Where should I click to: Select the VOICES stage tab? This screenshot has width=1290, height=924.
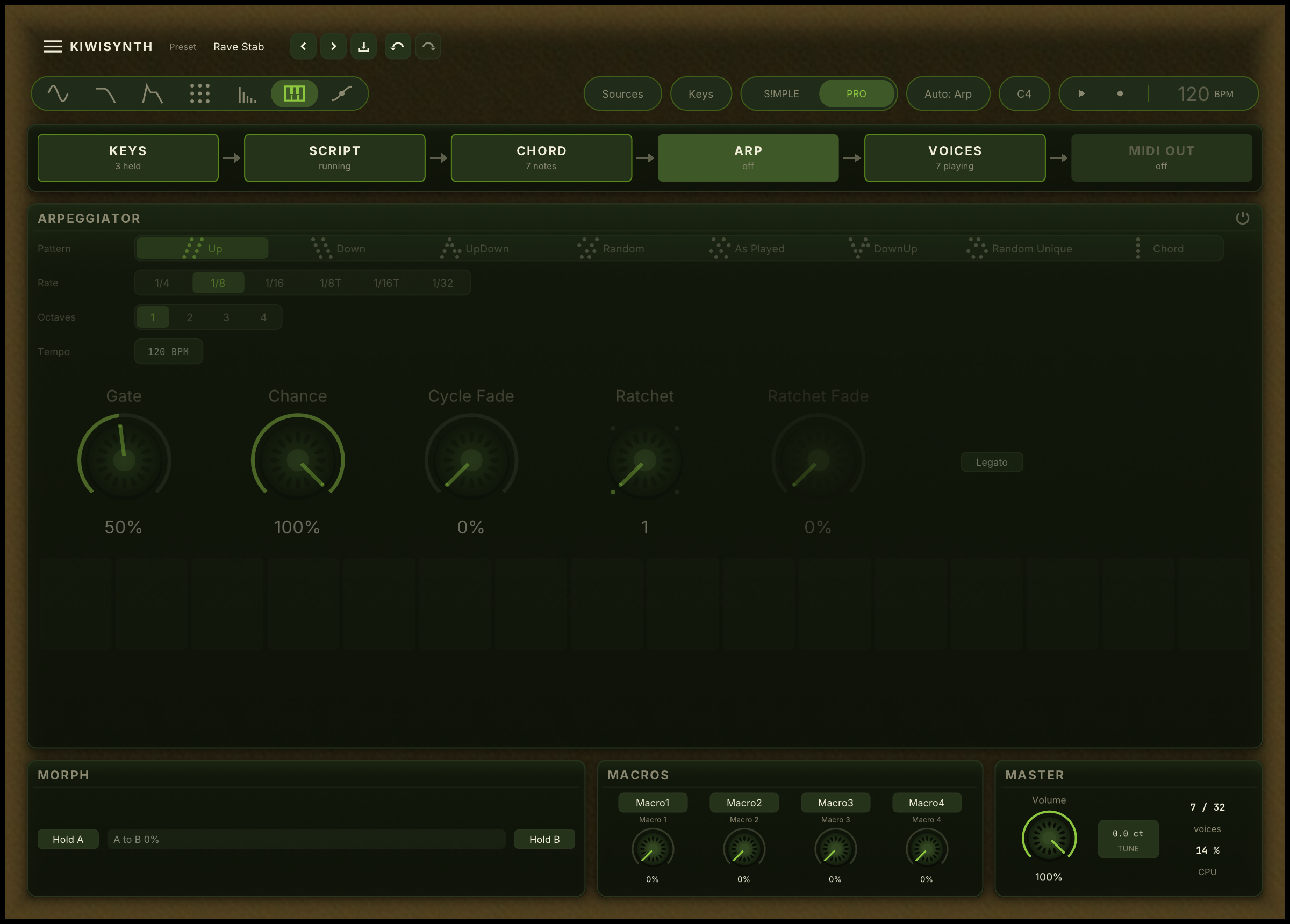(x=955, y=157)
